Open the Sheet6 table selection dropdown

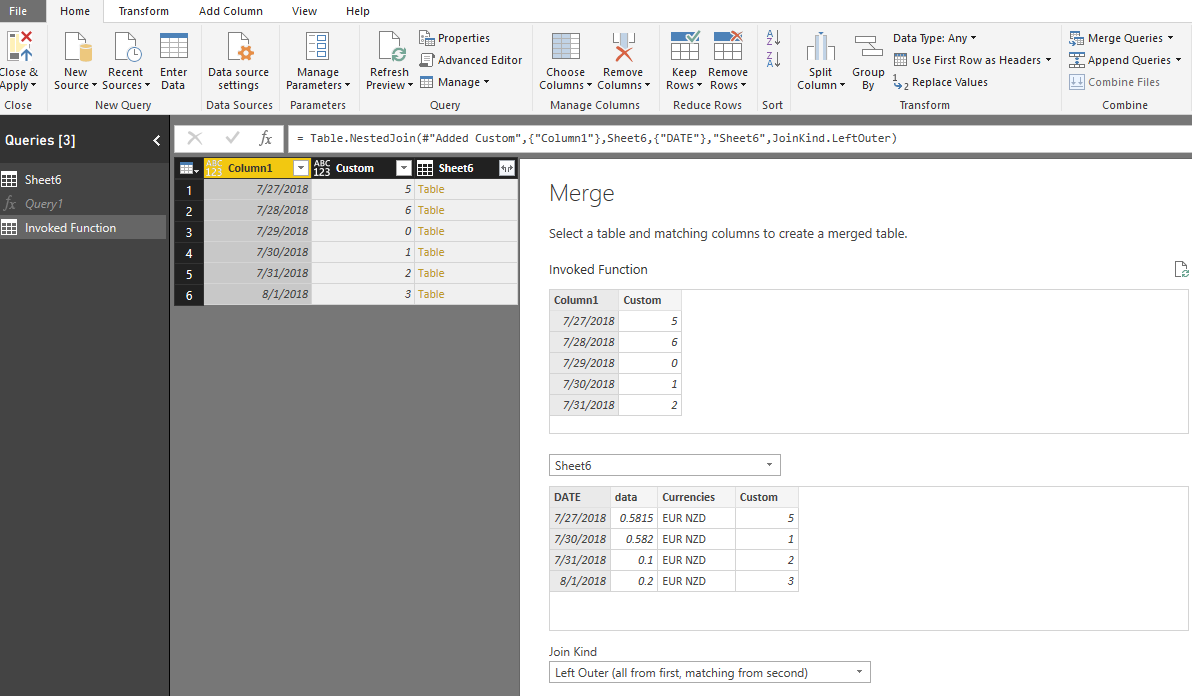pos(664,465)
